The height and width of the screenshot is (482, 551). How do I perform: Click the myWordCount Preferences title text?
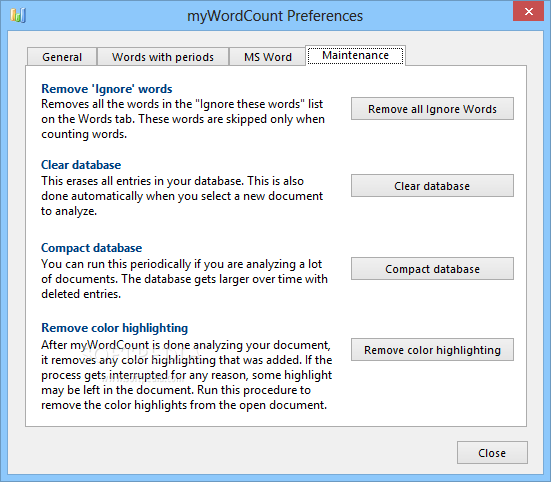275,16
